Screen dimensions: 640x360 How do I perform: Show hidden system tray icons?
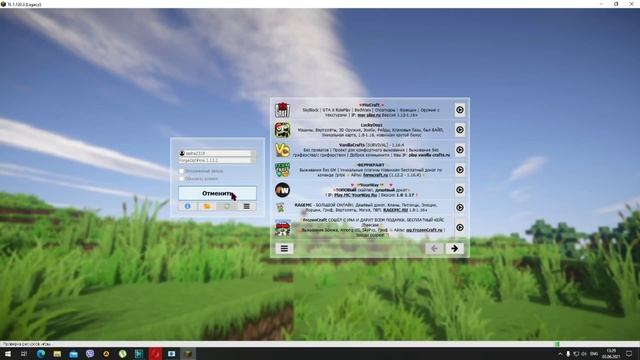(560, 354)
